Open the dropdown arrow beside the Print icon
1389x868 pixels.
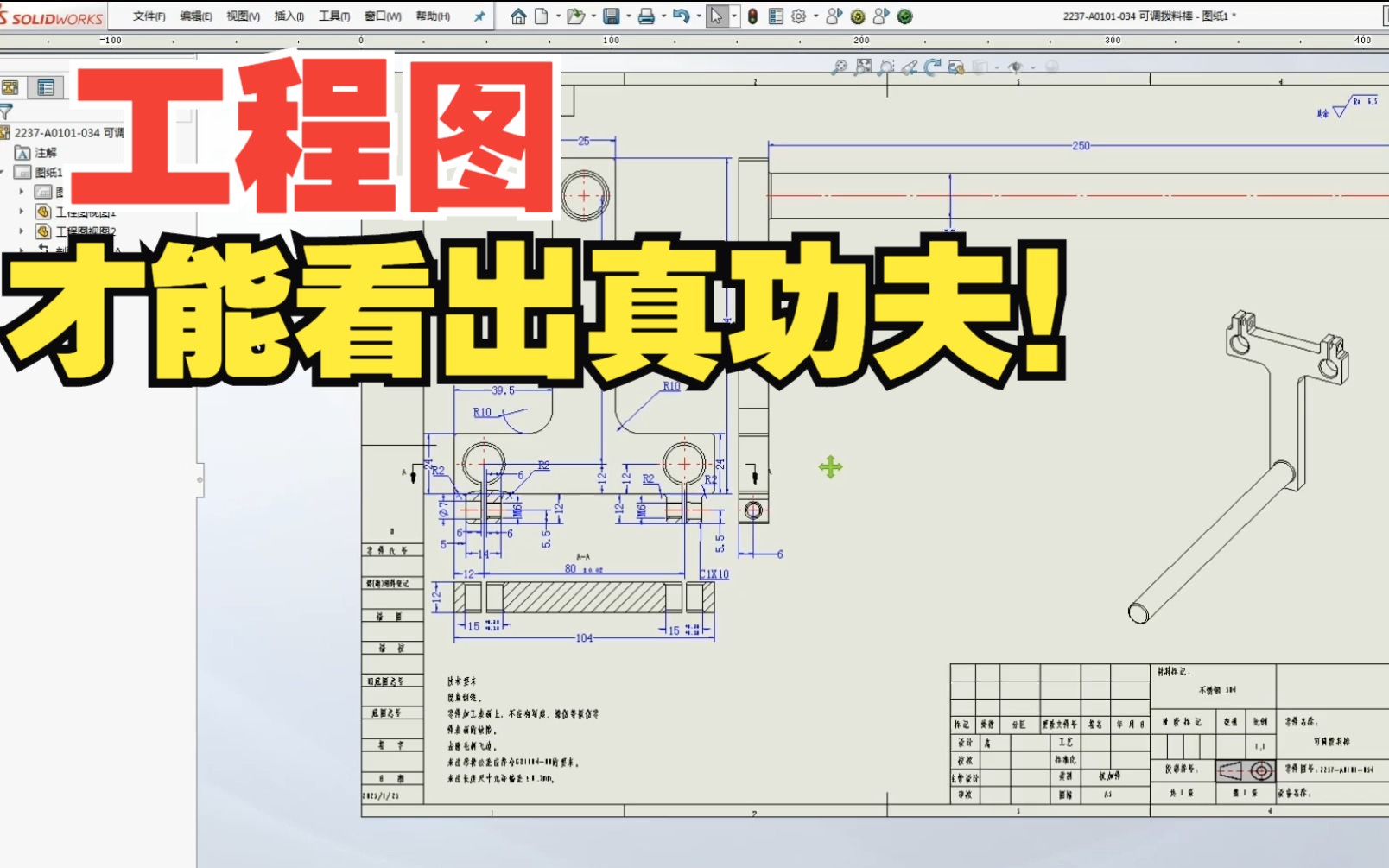(x=663, y=16)
